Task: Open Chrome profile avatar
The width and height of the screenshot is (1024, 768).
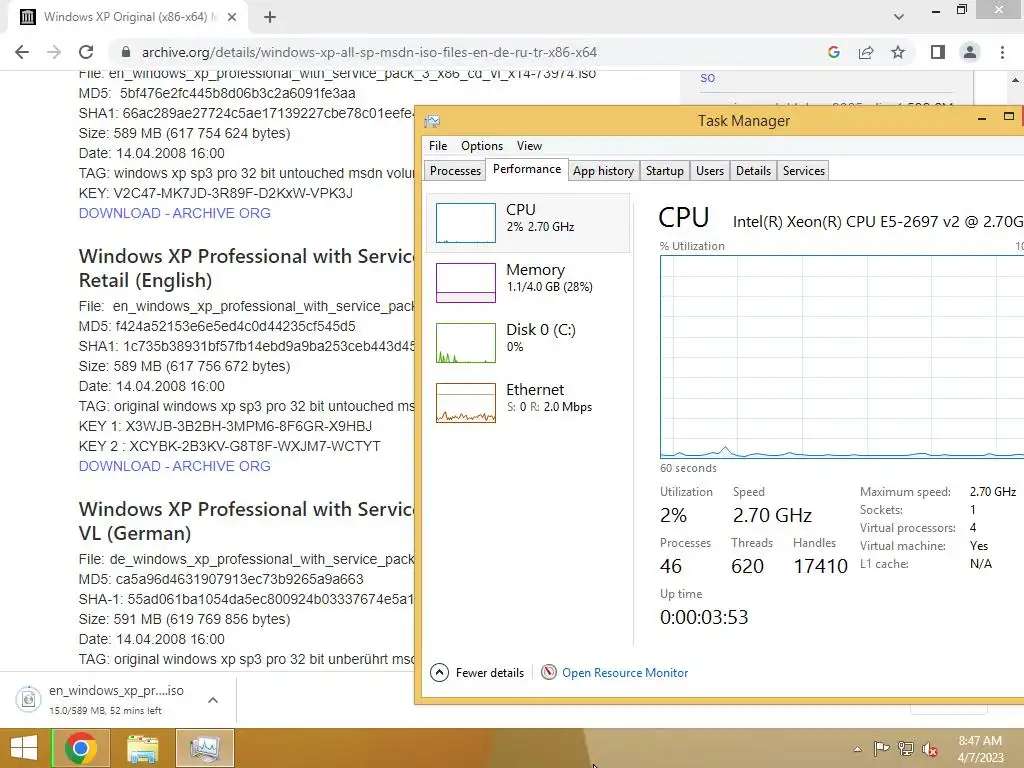Action: coord(970,52)
